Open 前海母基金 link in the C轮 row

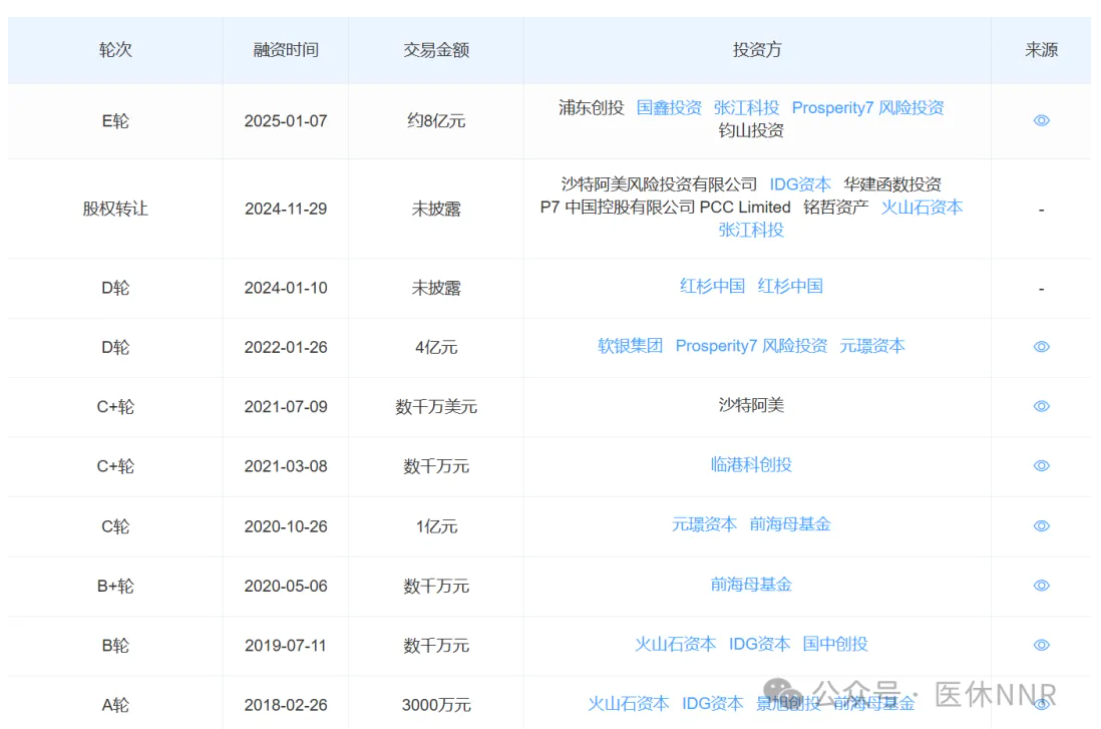[790, 524]
